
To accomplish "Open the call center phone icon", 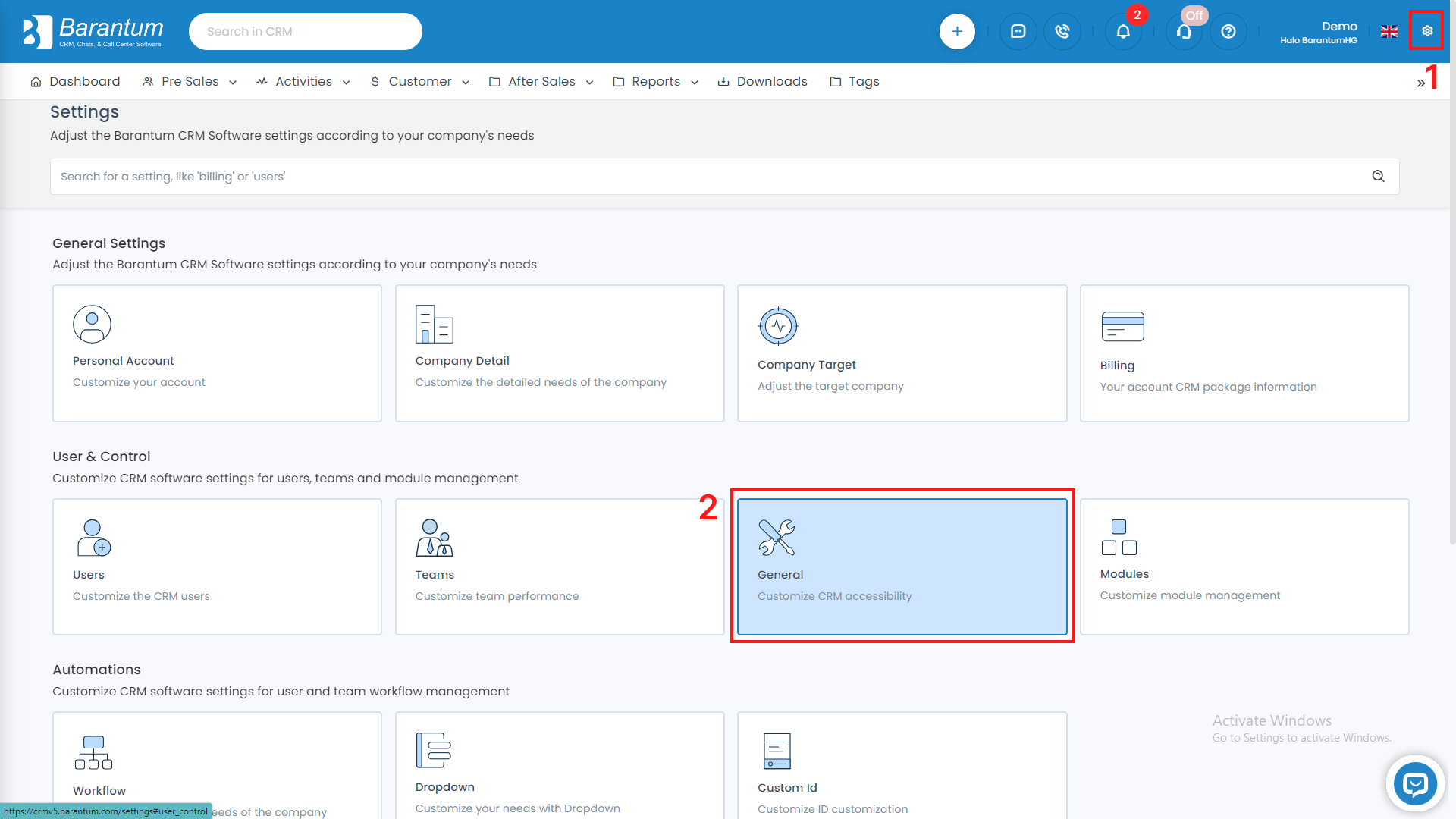I will (1062, 31).
